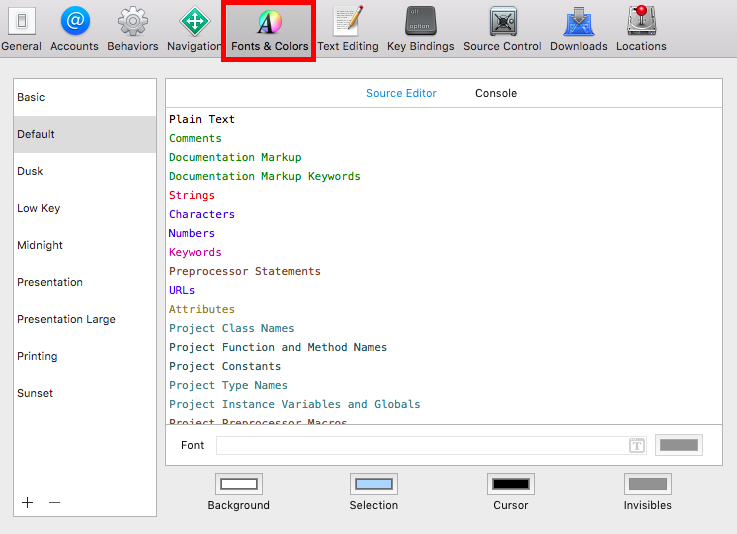Add a new theme with plus button
The height and width of the screenshot is (534, 737).
tap(28, 503)
